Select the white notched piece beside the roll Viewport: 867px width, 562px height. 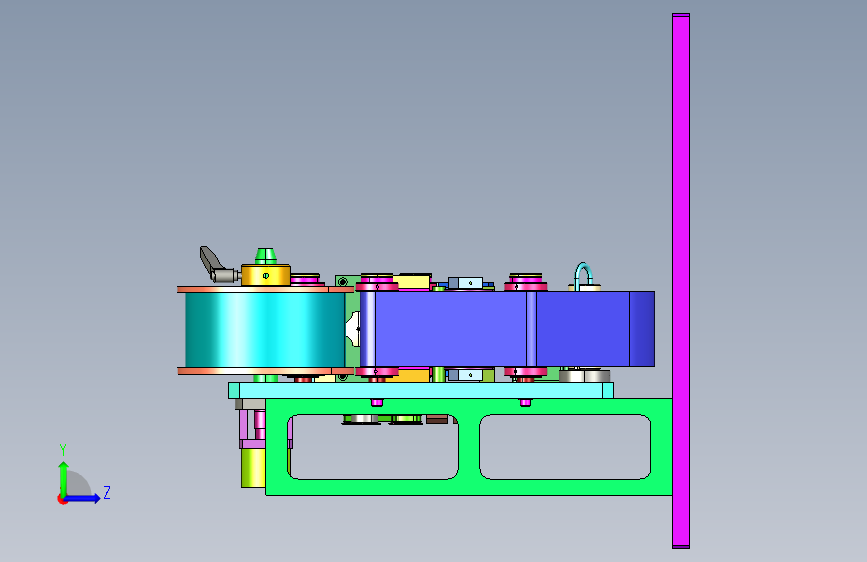(x=353, y=329)
